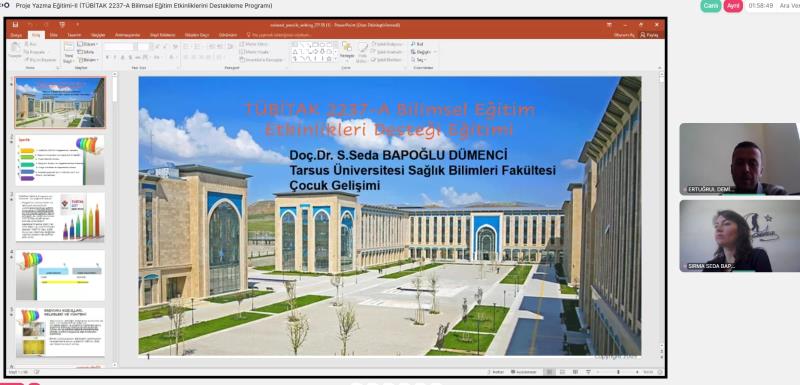Click the green Canlı status button
800x385 pixels.
[711, 6]
